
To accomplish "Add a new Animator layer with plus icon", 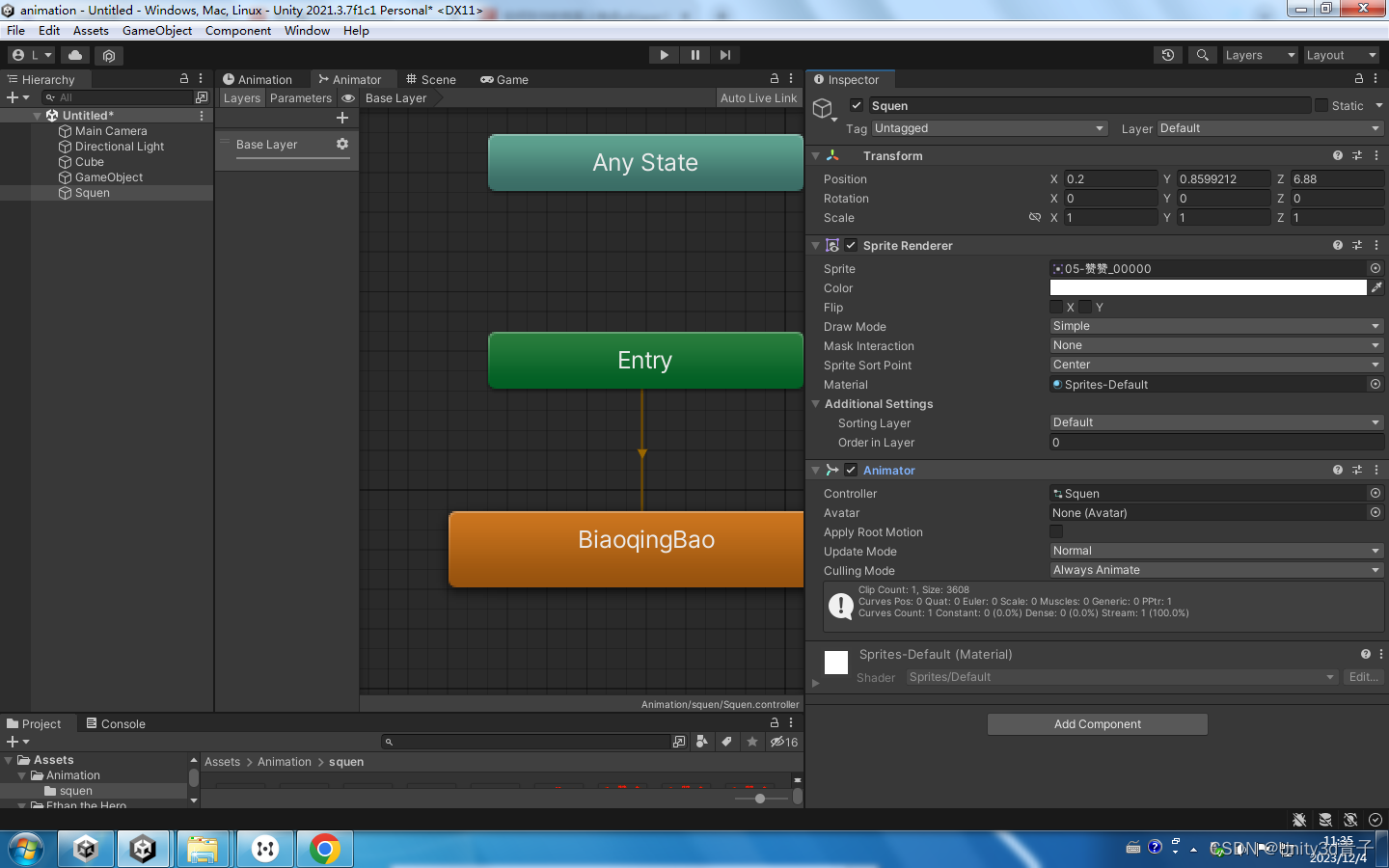I will point(341,118).
